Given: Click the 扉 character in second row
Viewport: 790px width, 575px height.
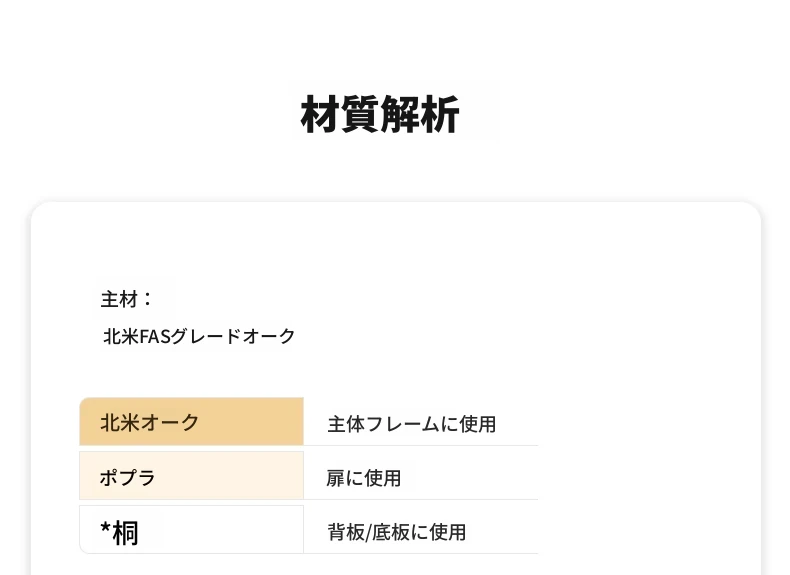Looking at the screenshot, I should point(336,478).
